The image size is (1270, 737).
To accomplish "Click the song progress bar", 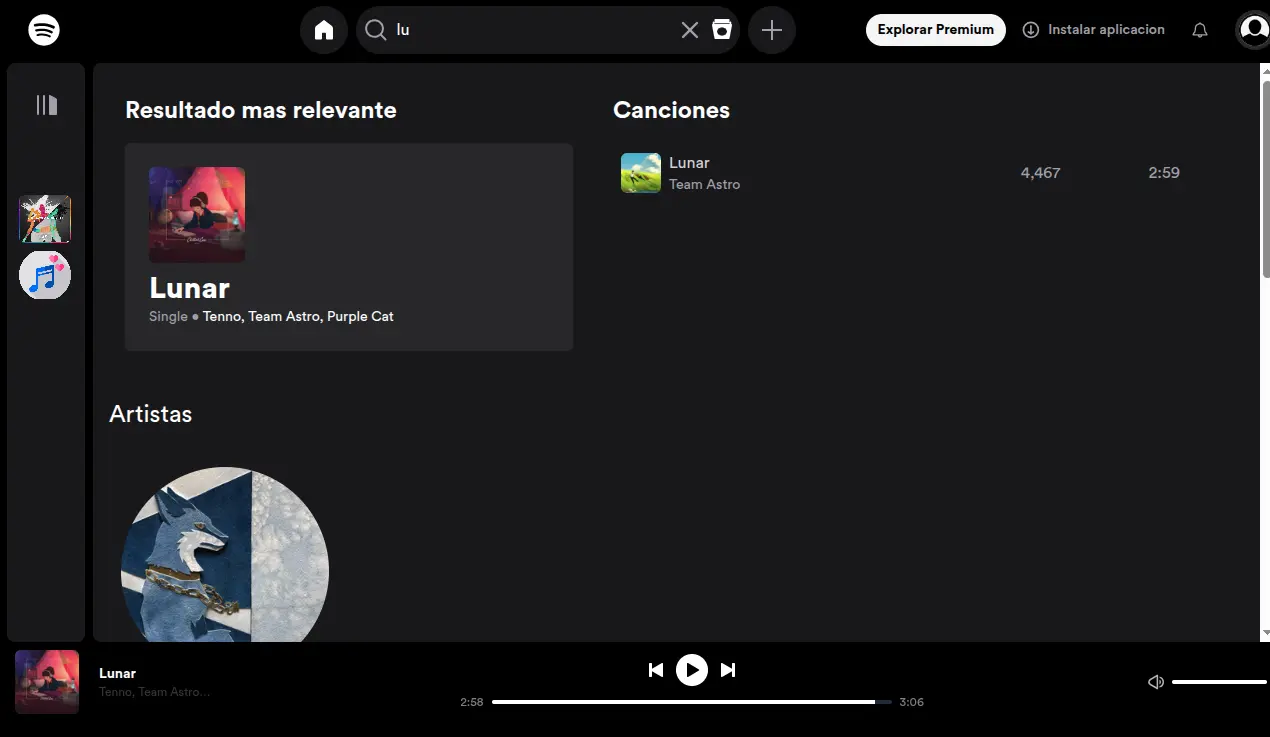I will pyautogui.click(x=690, y=702).
